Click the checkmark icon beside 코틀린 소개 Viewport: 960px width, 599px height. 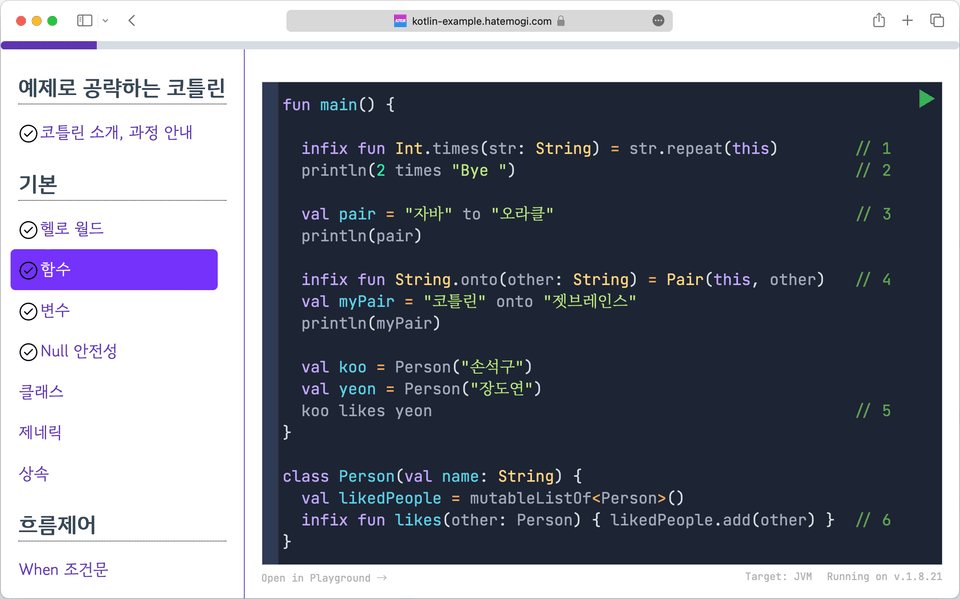[x=28, y=133]
